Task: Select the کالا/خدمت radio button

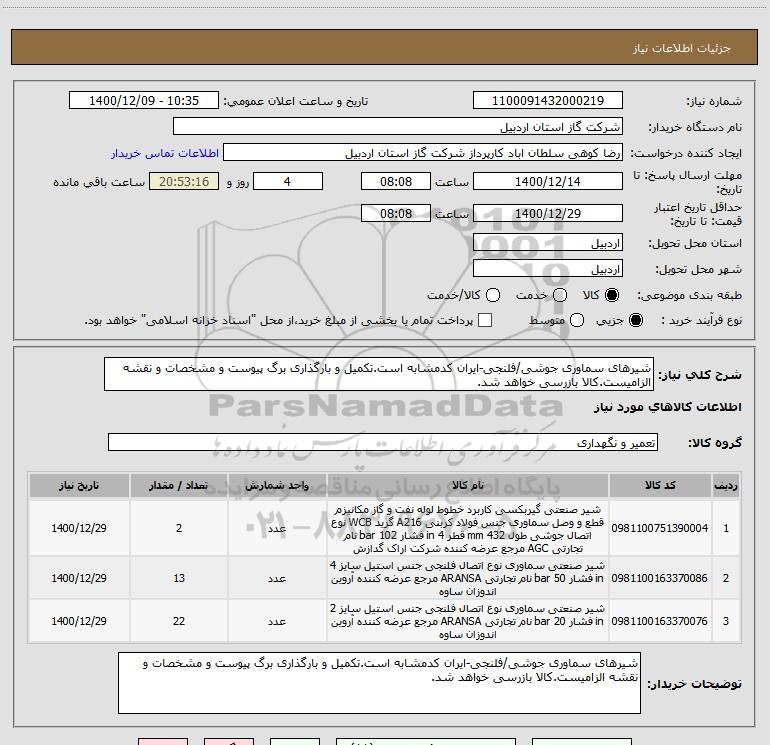Action: coord(493,295)
